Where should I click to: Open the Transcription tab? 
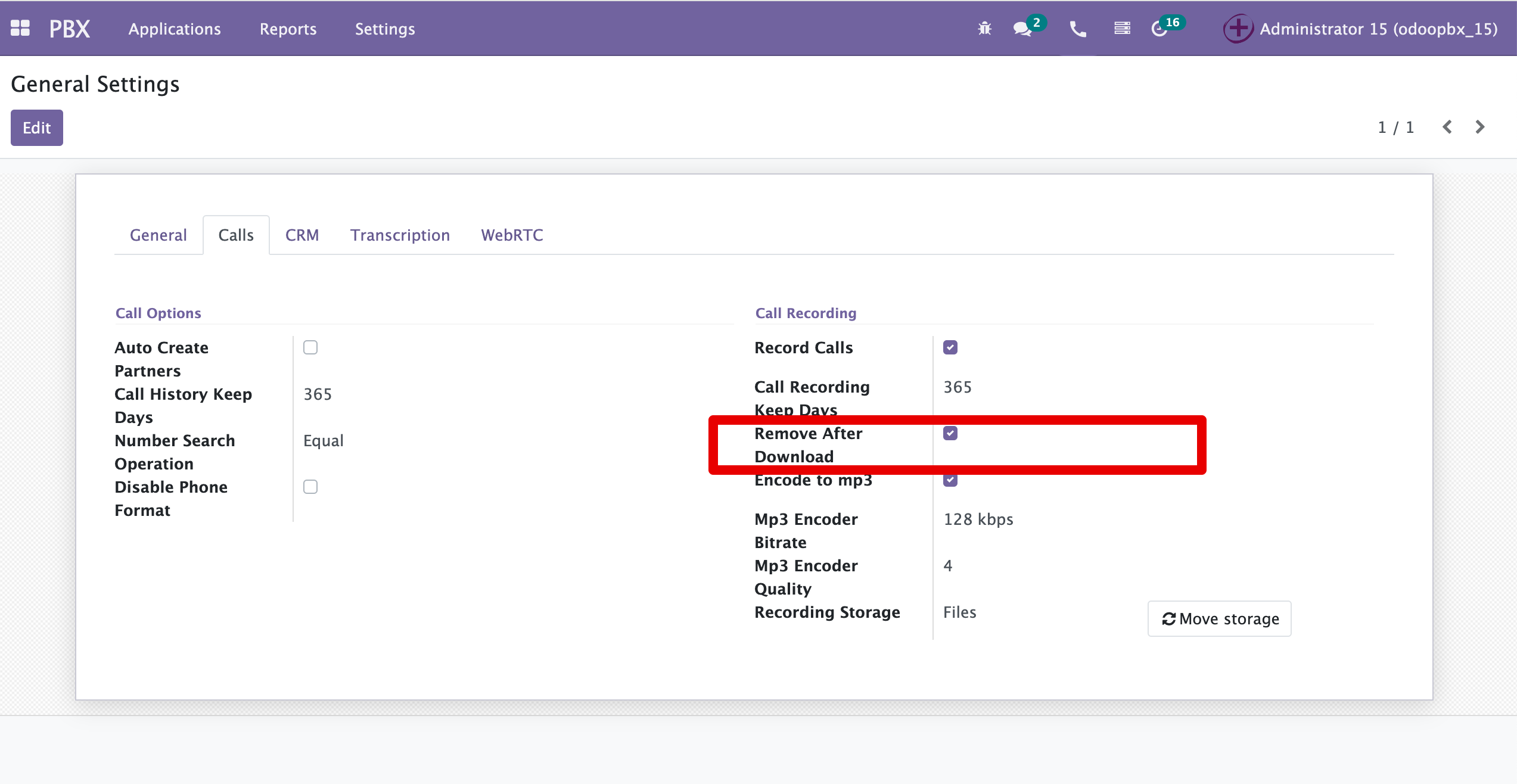[x=400, y=235]
